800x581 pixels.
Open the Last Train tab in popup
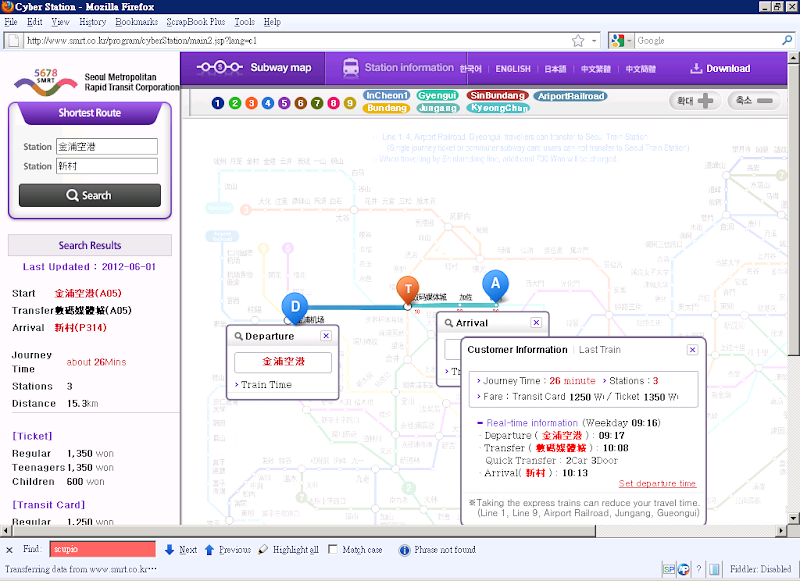(x=599, y=350)
